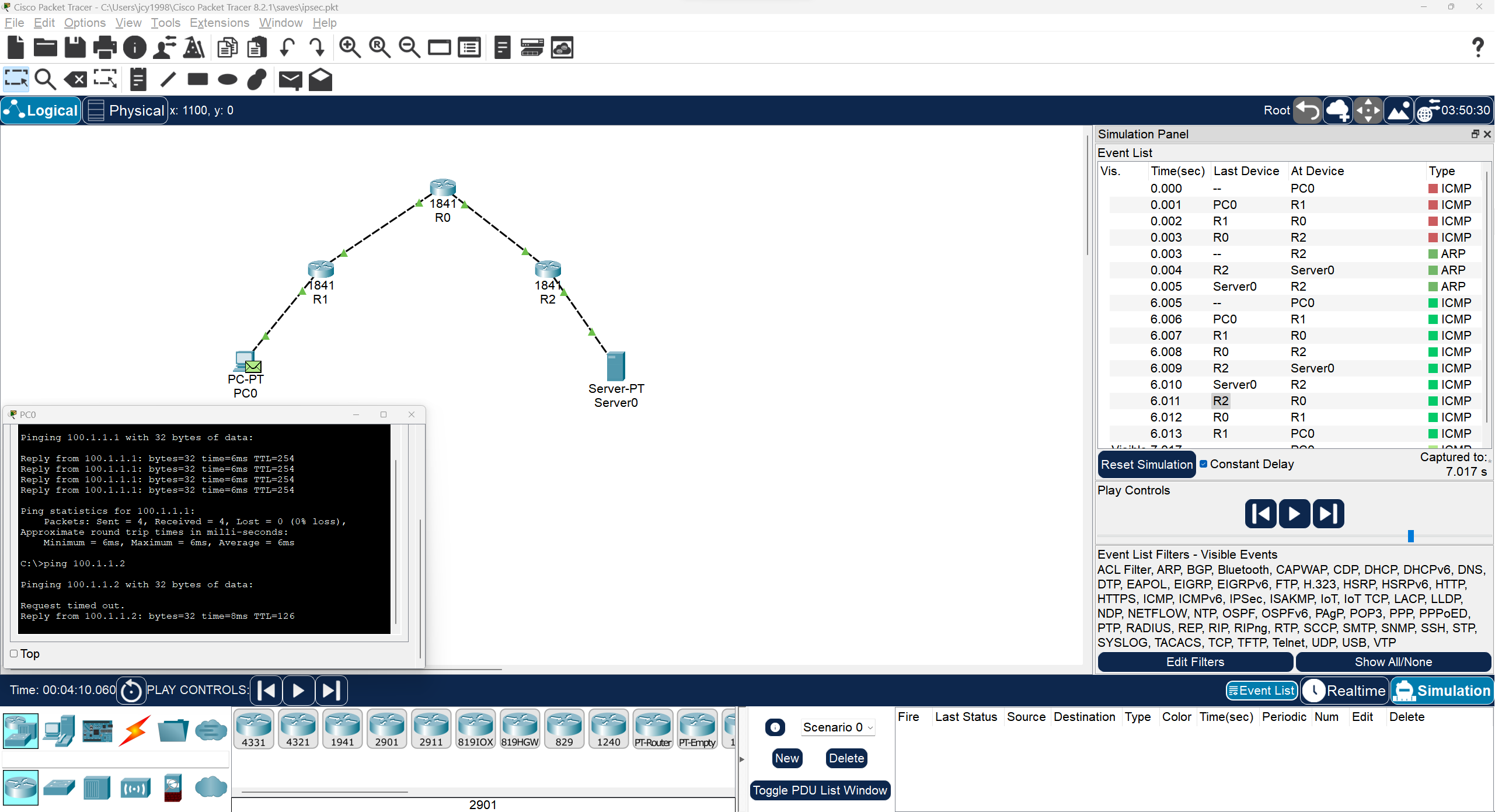
Task: Select the Switches subcategory icon
Action: [x=60, y=787]
